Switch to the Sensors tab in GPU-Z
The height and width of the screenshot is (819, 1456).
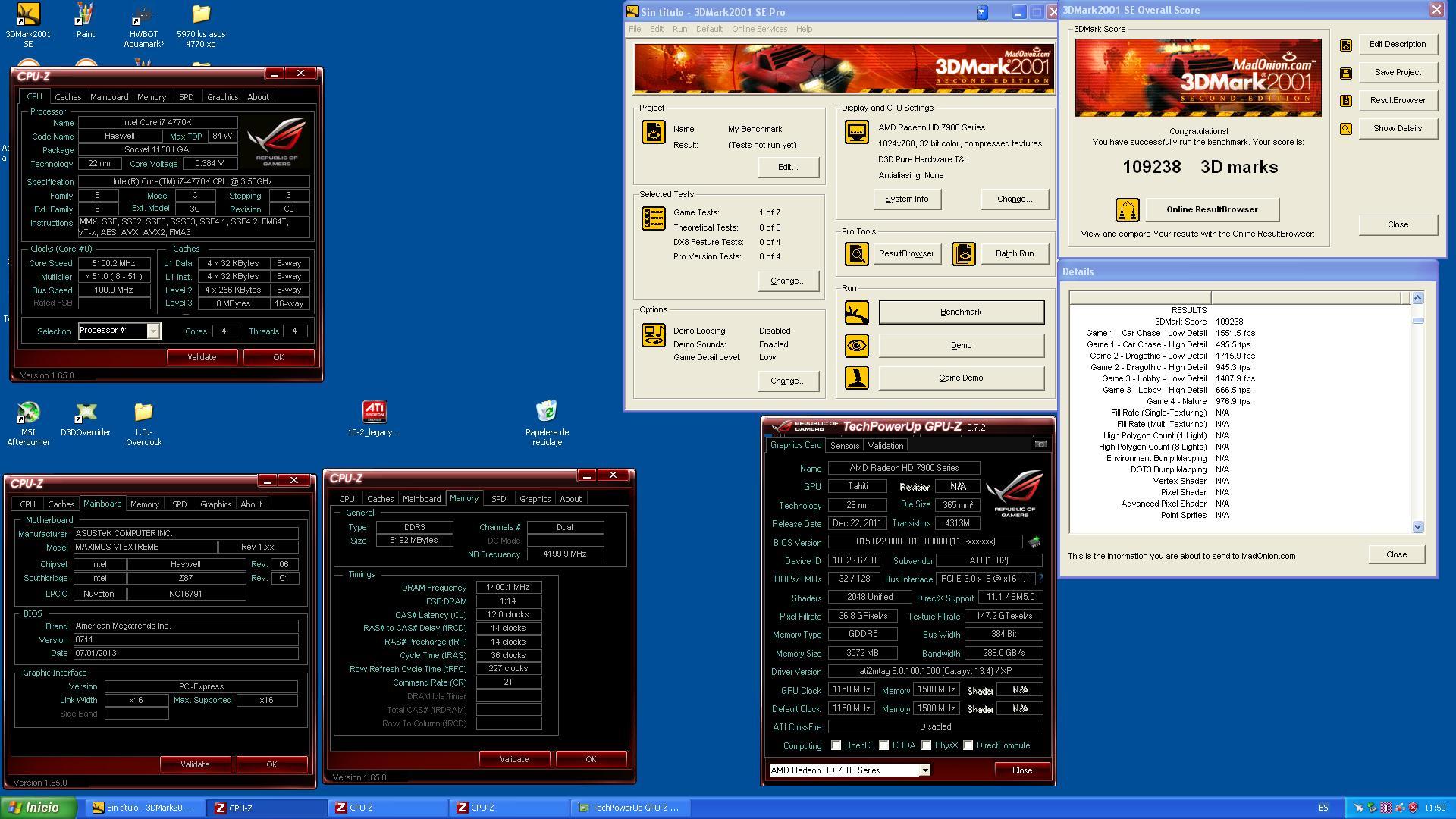844,446
